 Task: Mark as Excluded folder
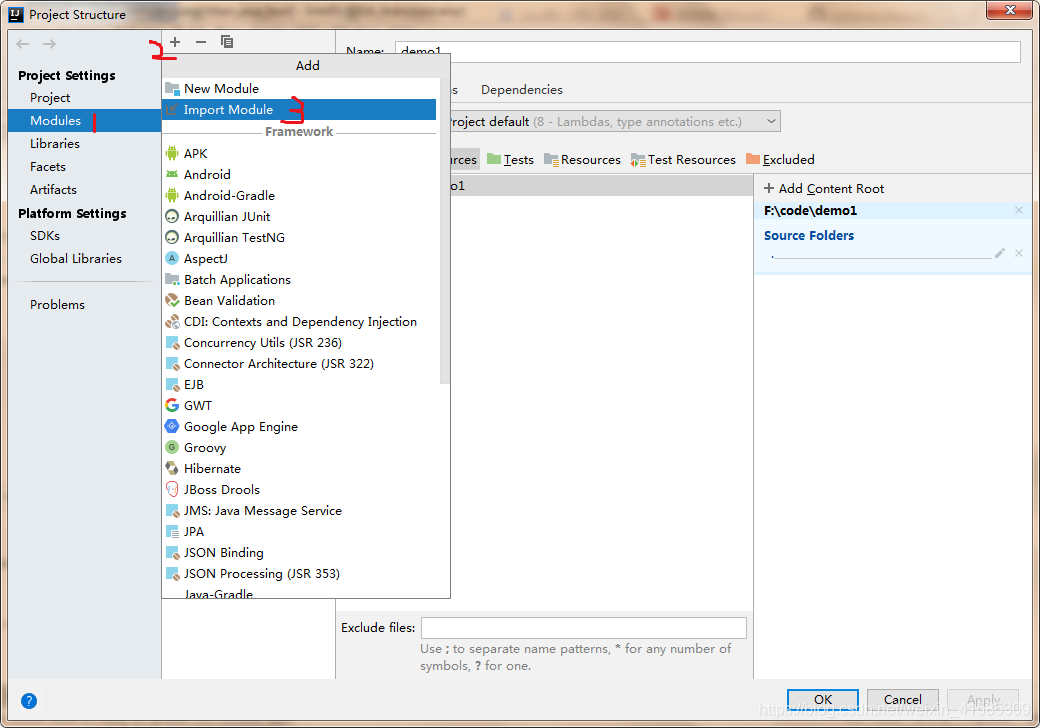[x=780, y=159]
